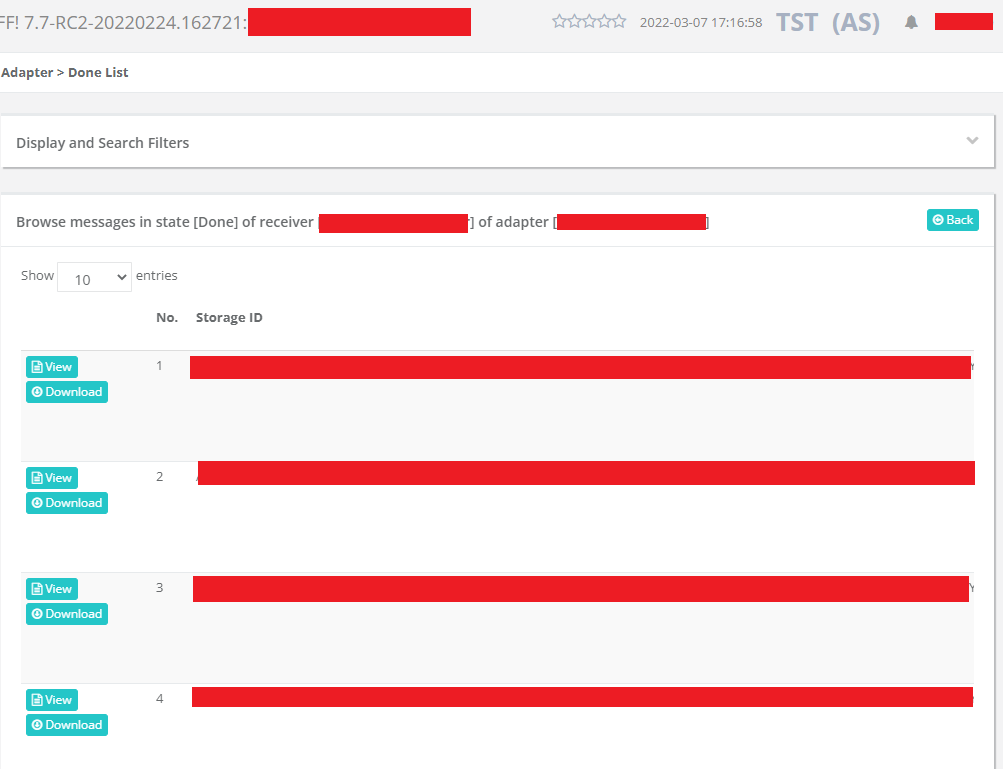Open the notification bell

click(x=910, y=21)
